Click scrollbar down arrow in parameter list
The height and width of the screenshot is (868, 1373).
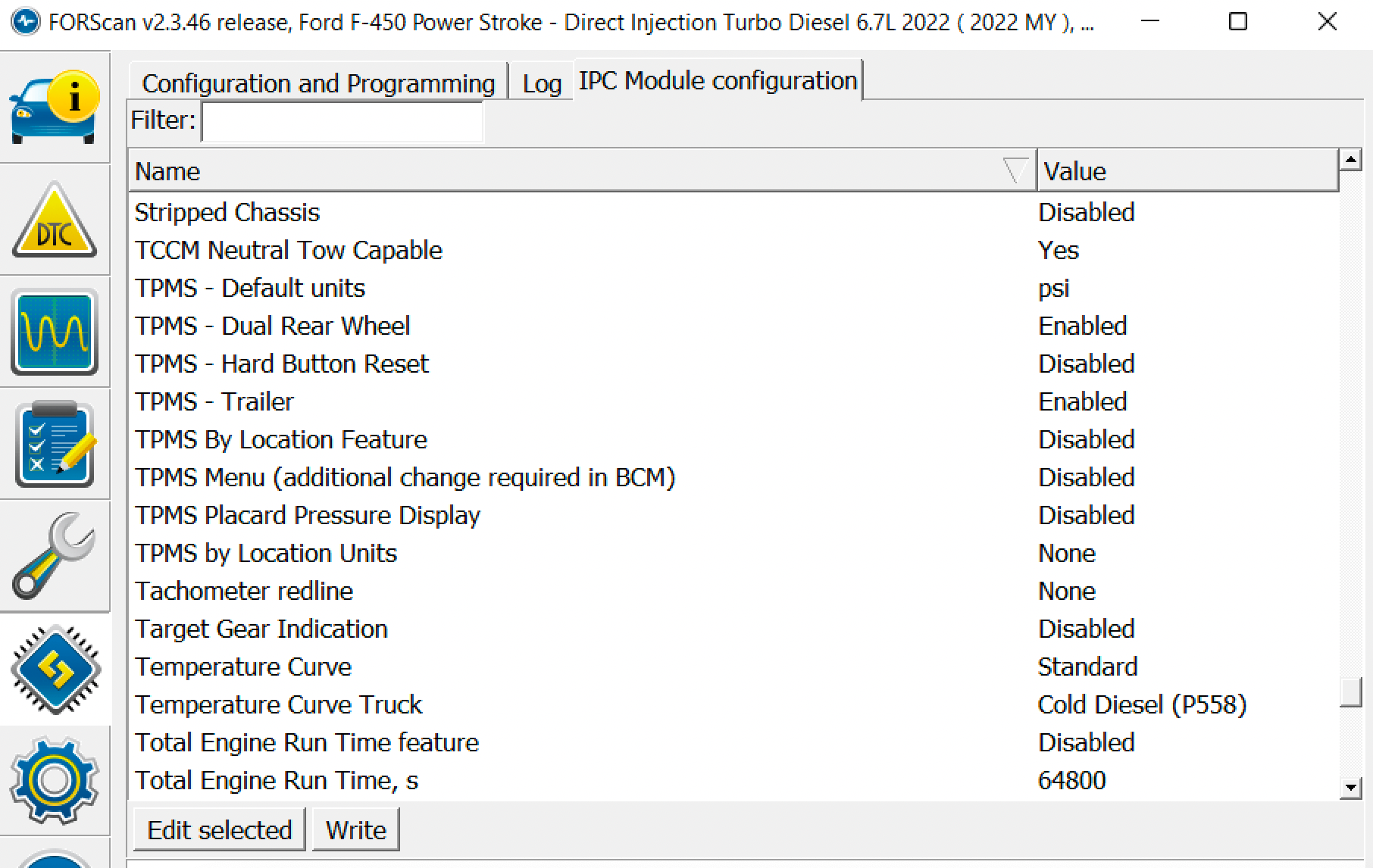(x=1350, y=788)
